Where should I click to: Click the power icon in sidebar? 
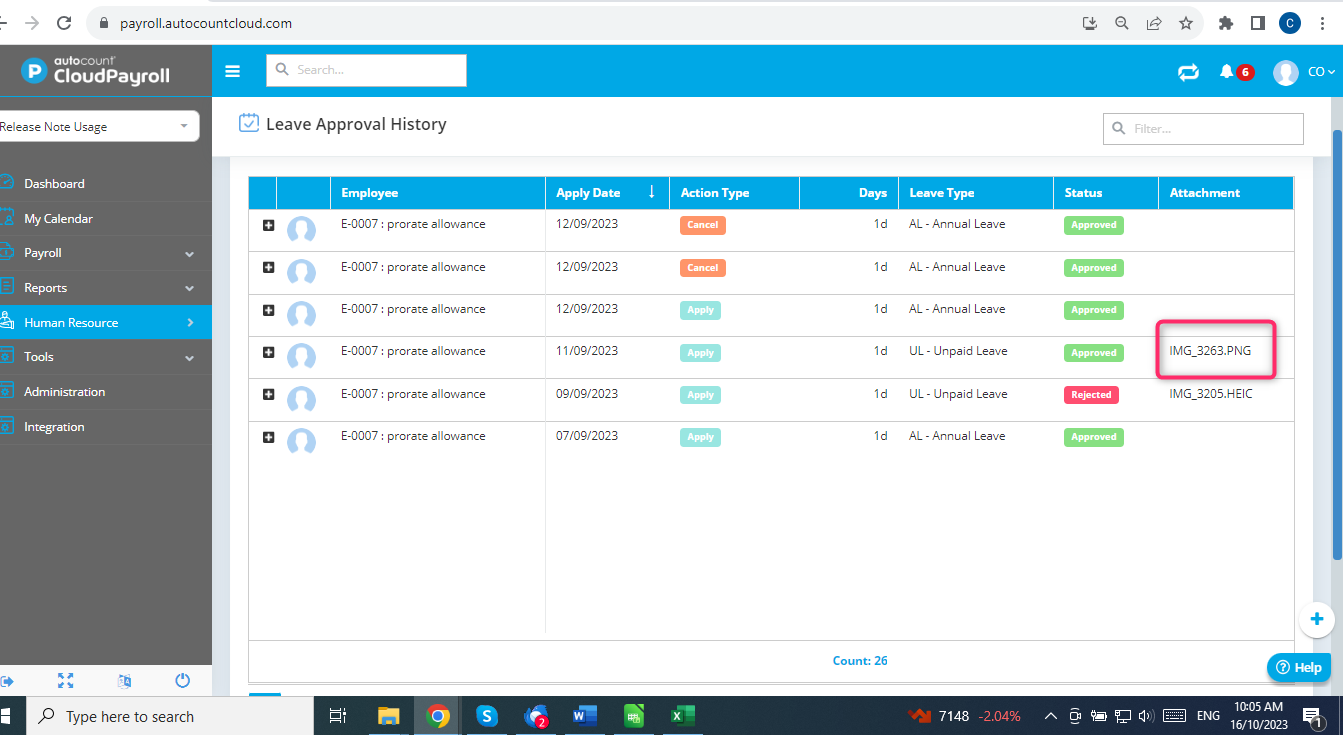coord(182,681)
